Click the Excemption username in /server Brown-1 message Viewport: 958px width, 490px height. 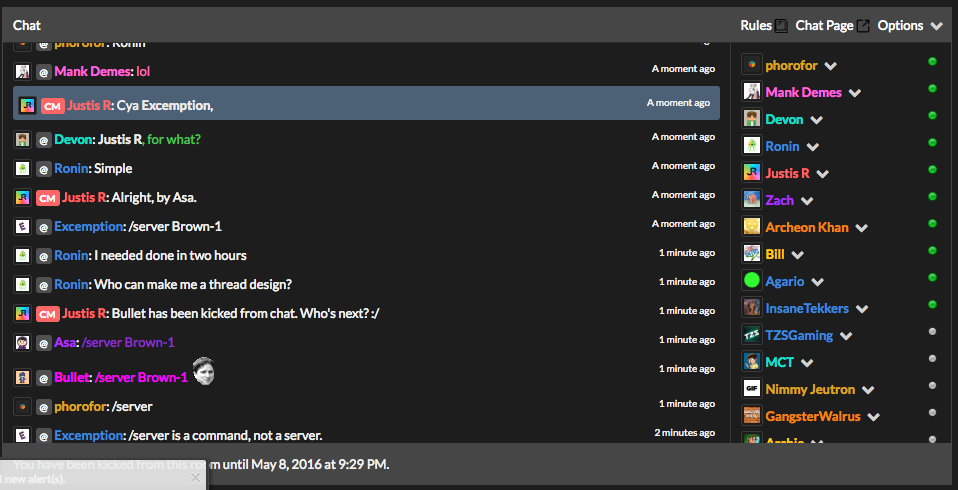[x=89, y=227]
